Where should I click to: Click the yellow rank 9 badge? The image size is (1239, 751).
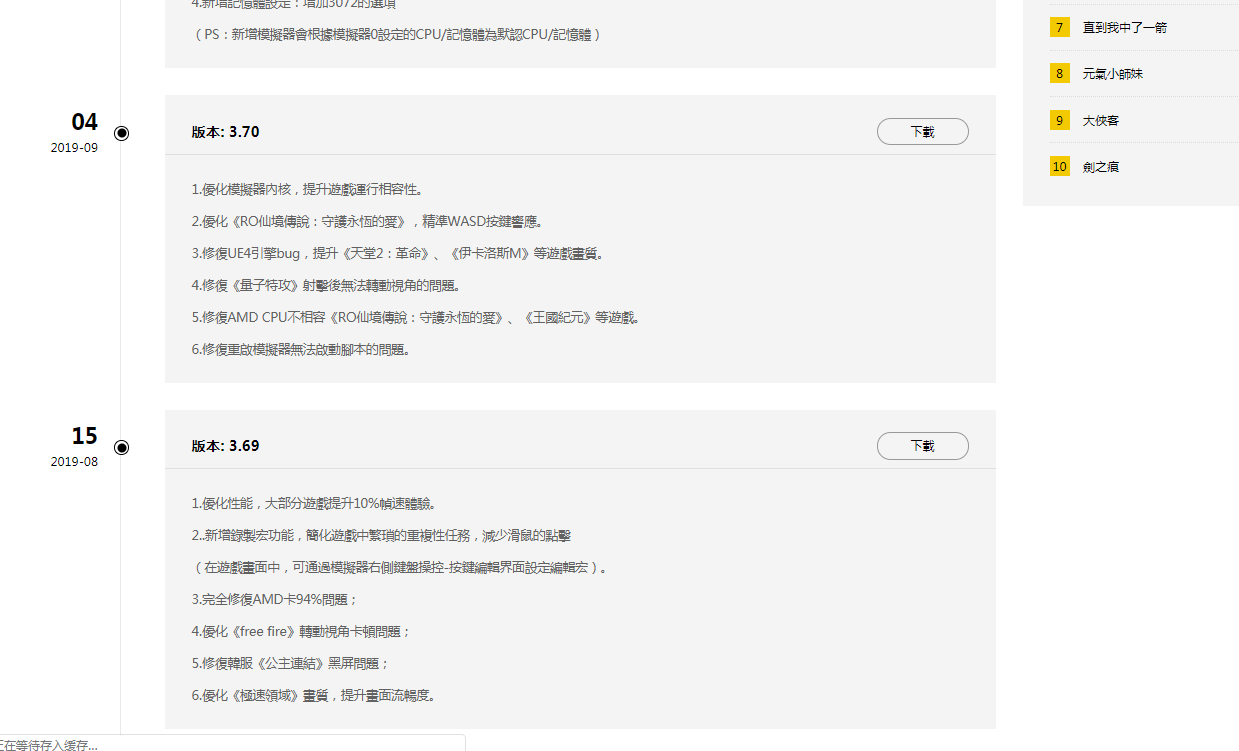click(1059, 120)
